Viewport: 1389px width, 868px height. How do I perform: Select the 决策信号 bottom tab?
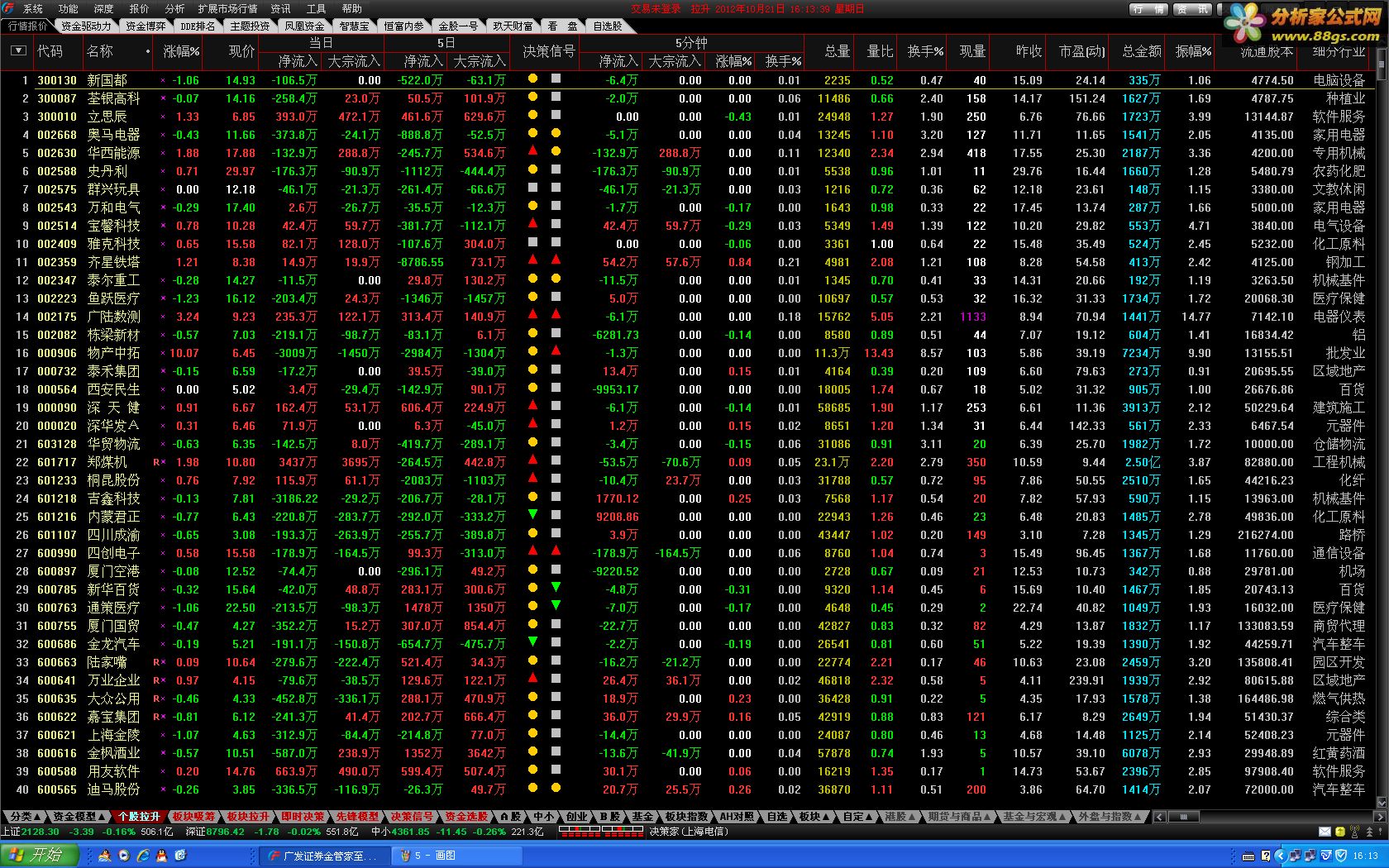[x=412, y=817]
